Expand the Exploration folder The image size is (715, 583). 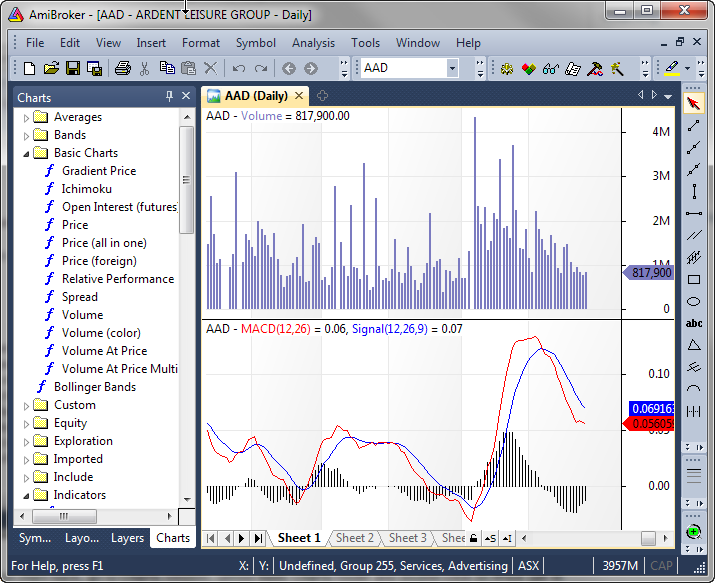(x=26, y=442)
